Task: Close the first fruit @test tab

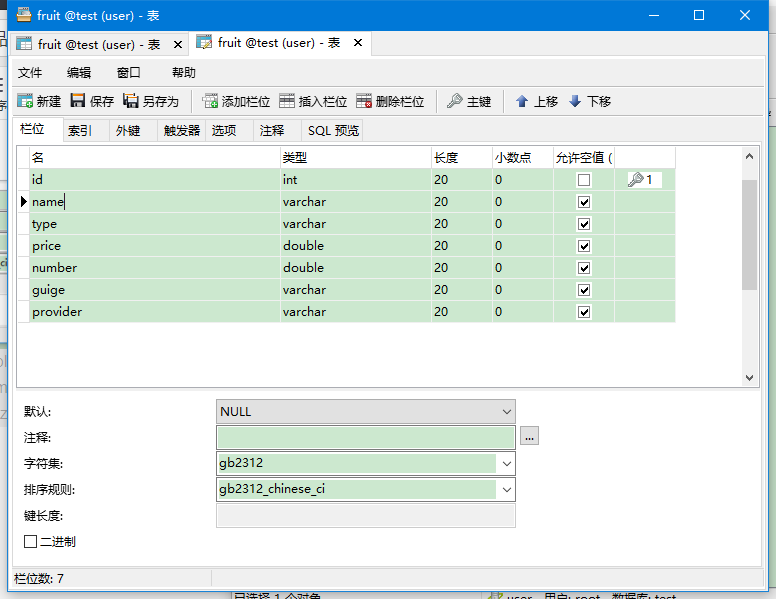Action: pyautogui.click(x=178, y=45)
